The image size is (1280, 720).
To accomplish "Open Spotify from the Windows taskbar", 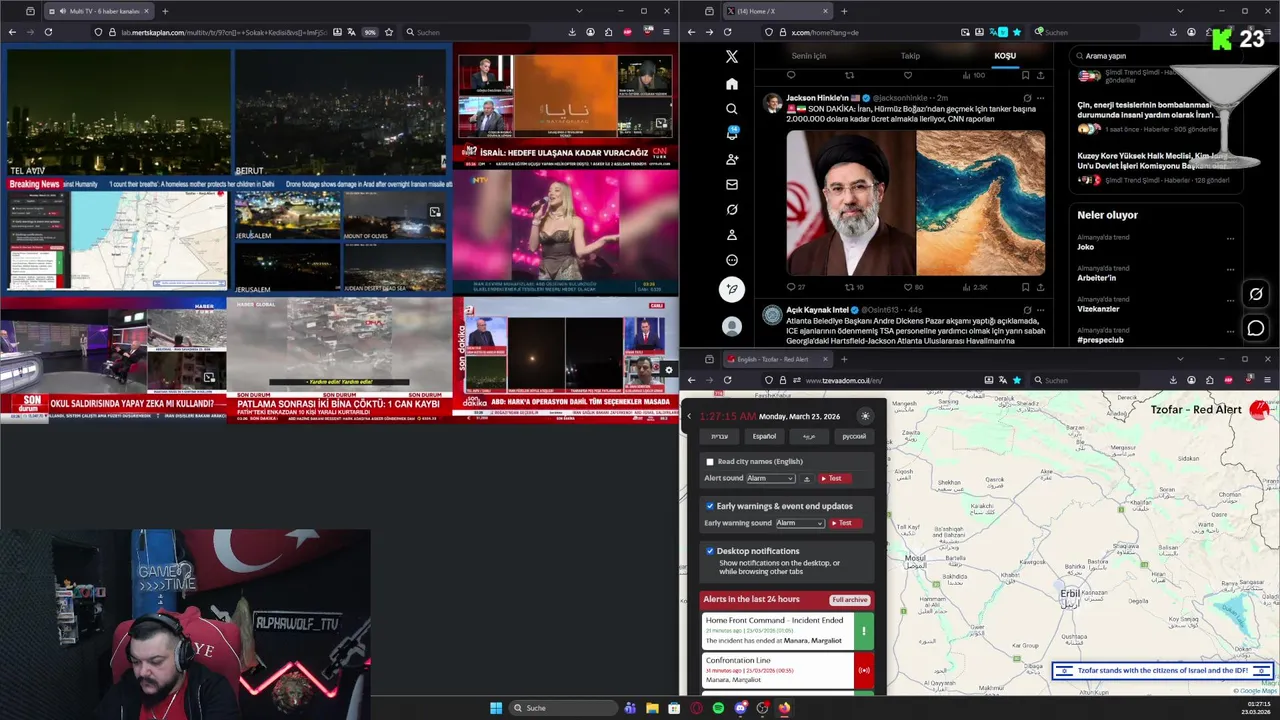I will pyautogui.click(x=718, y=708).
